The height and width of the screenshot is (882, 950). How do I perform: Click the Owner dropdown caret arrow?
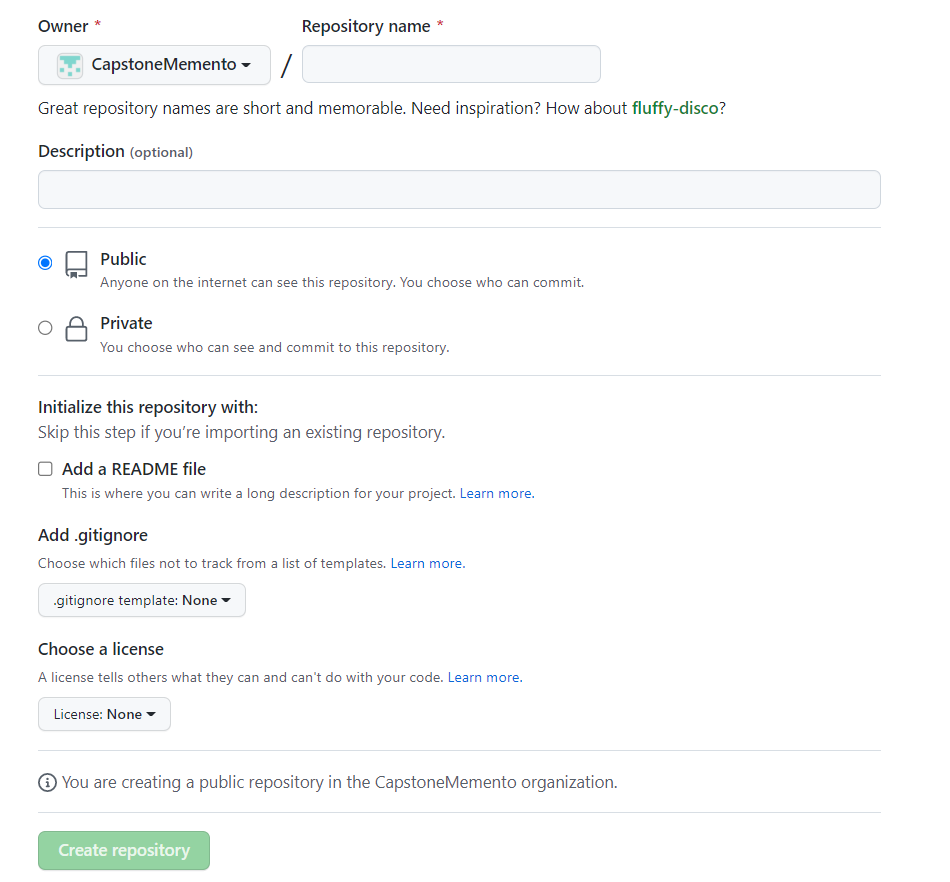pyautogui.click(x=246, y=65)
